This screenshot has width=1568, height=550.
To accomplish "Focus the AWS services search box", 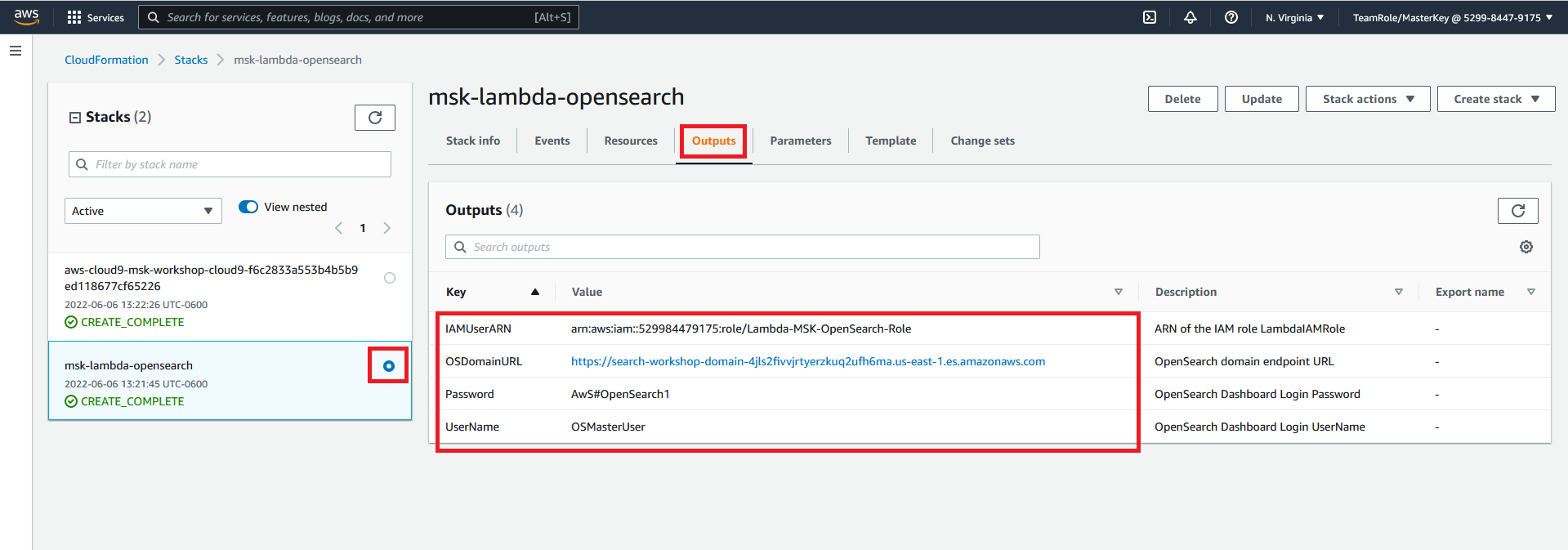I will point(359,17).
